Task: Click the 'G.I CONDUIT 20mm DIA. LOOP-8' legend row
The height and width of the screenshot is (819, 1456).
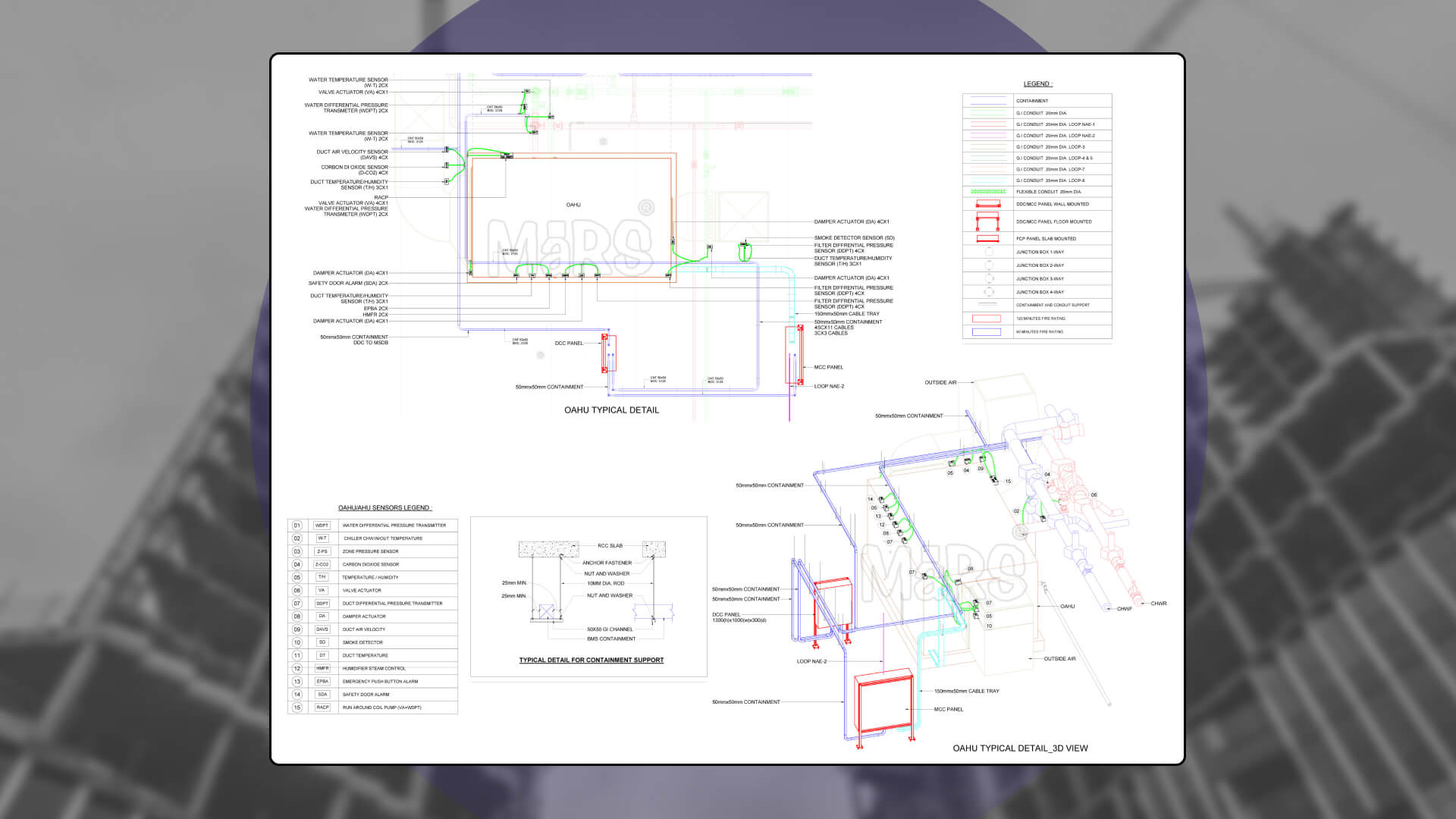Action: (1037, 181)
